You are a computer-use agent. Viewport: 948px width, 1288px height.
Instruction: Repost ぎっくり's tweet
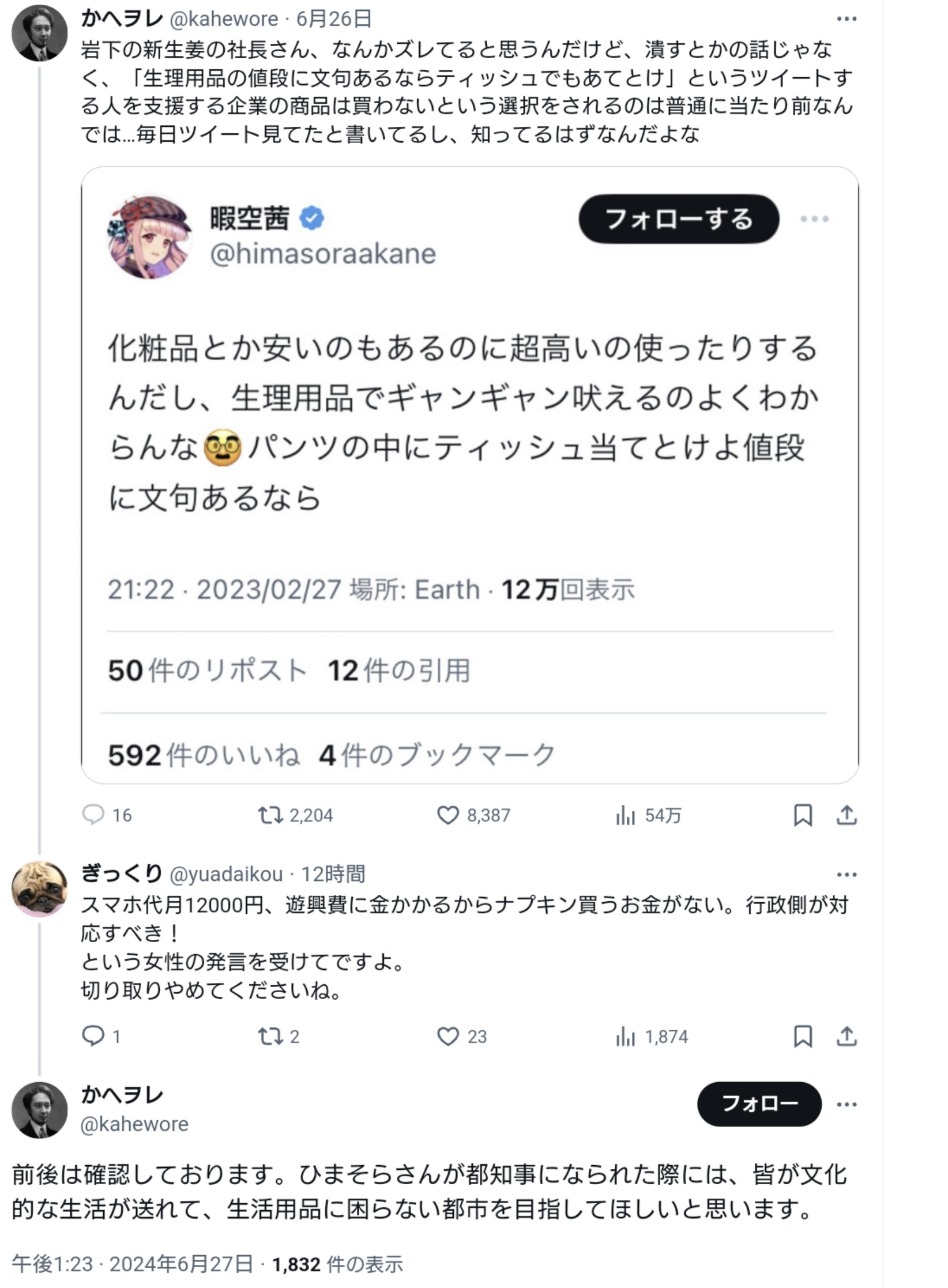click(x=270, y=1036)
